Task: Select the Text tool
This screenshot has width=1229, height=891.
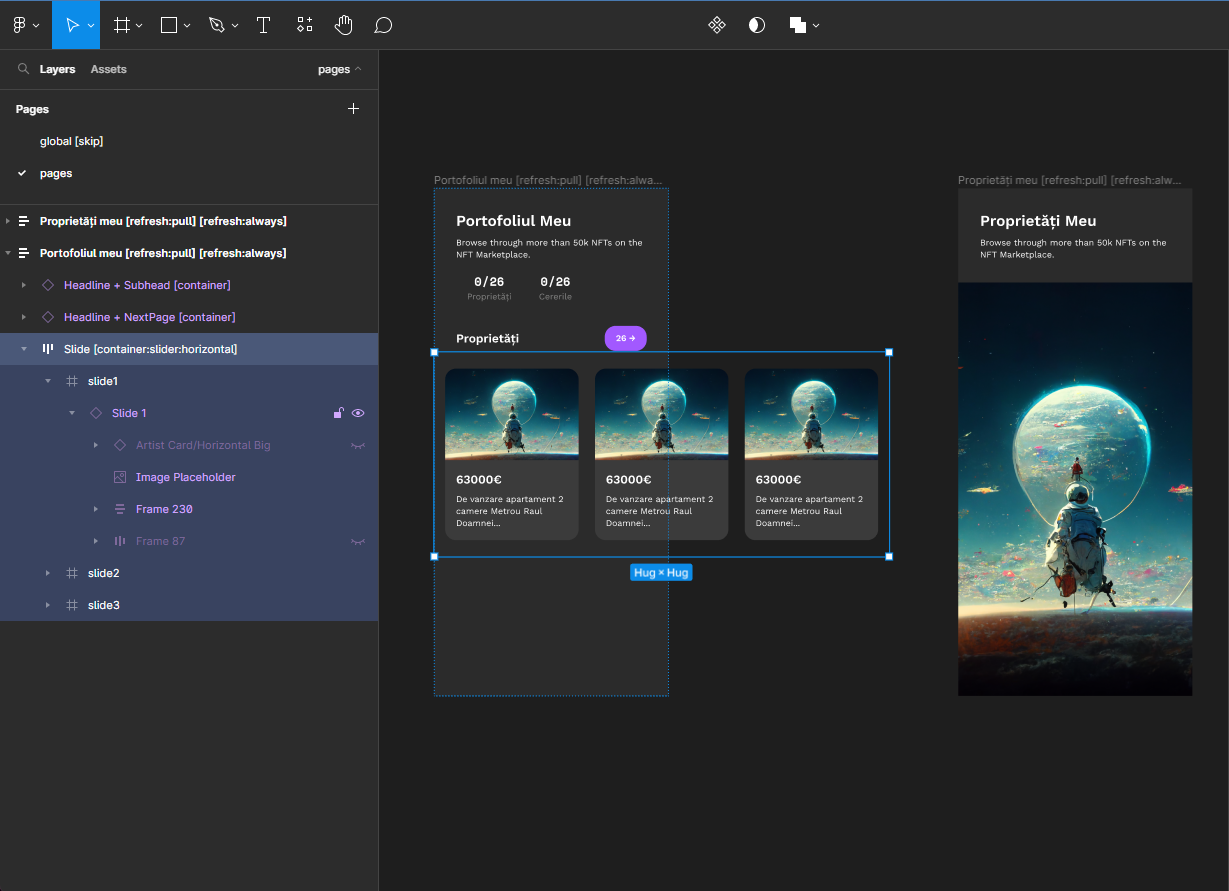Action: tap(263, 25)
